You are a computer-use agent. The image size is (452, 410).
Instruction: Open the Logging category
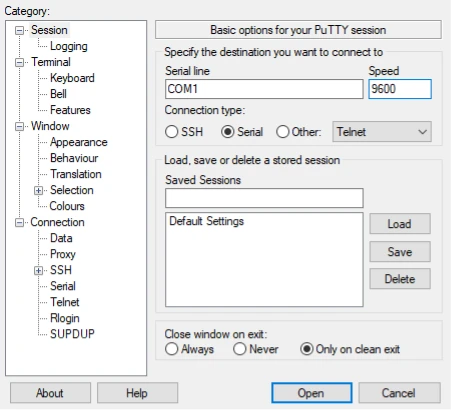(69, 46)
